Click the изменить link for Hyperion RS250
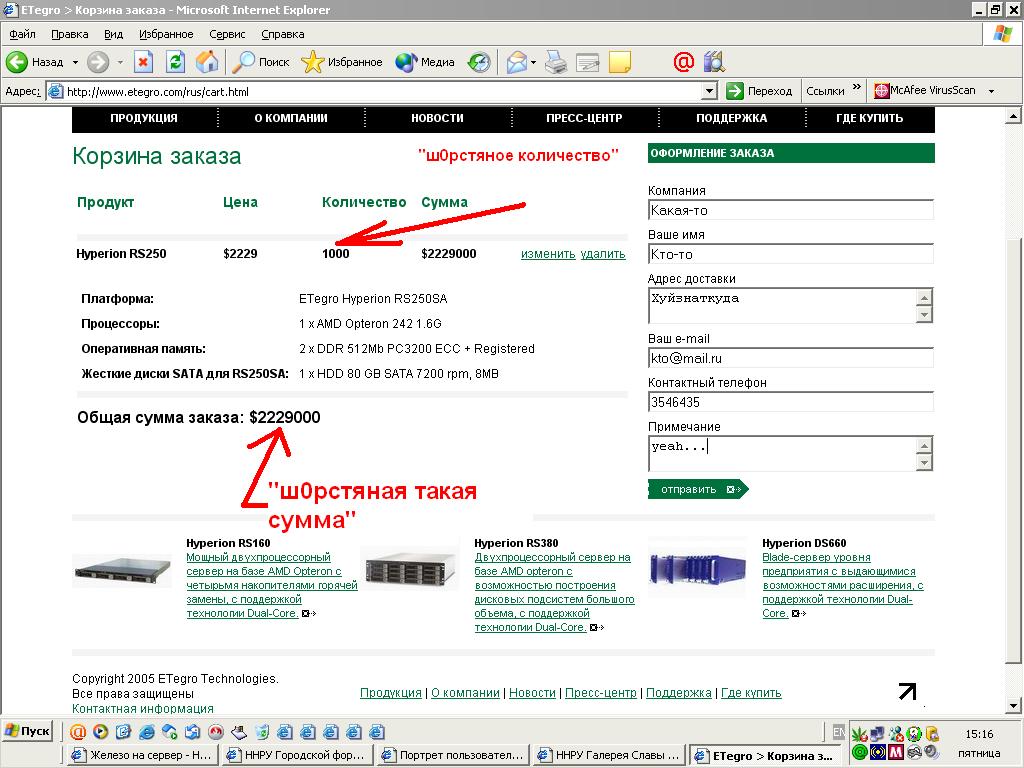The image size is (1024, 768). [547, 254]
